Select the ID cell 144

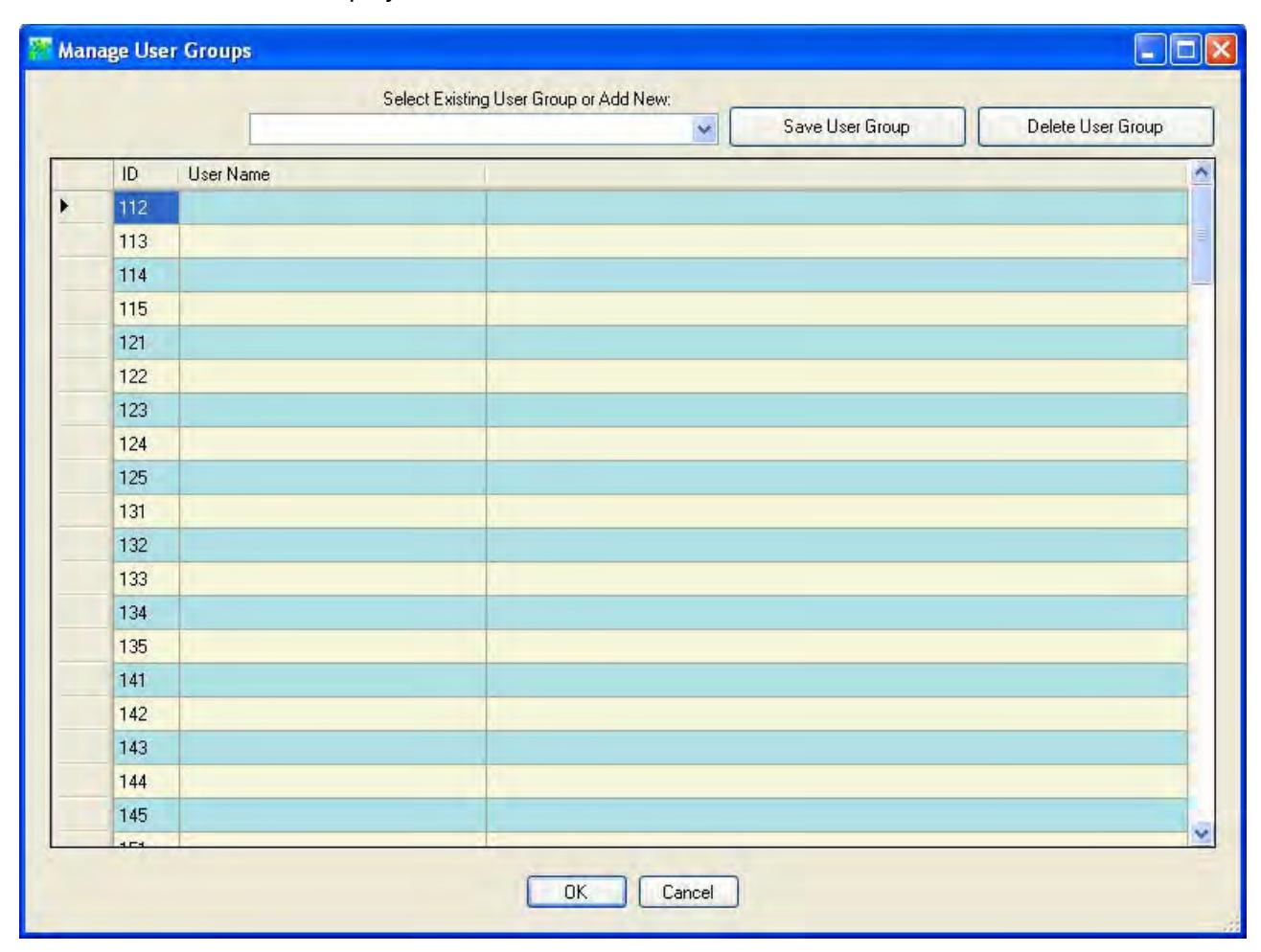coord(146,782)
